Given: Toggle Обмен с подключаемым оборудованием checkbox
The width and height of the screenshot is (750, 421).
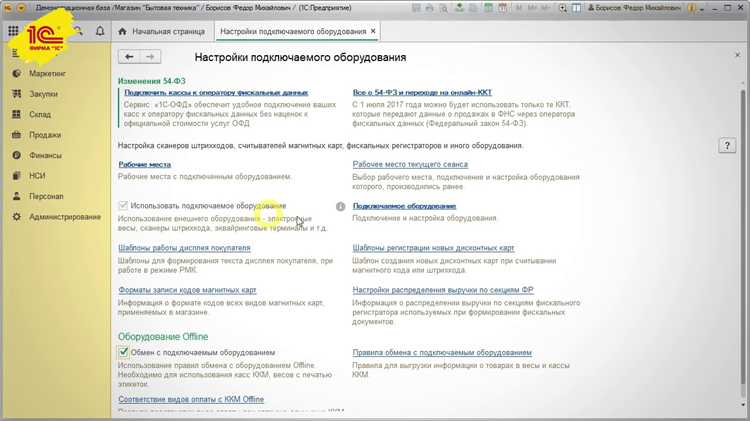Looking at the screenshot, I should [x=123, y=352].
